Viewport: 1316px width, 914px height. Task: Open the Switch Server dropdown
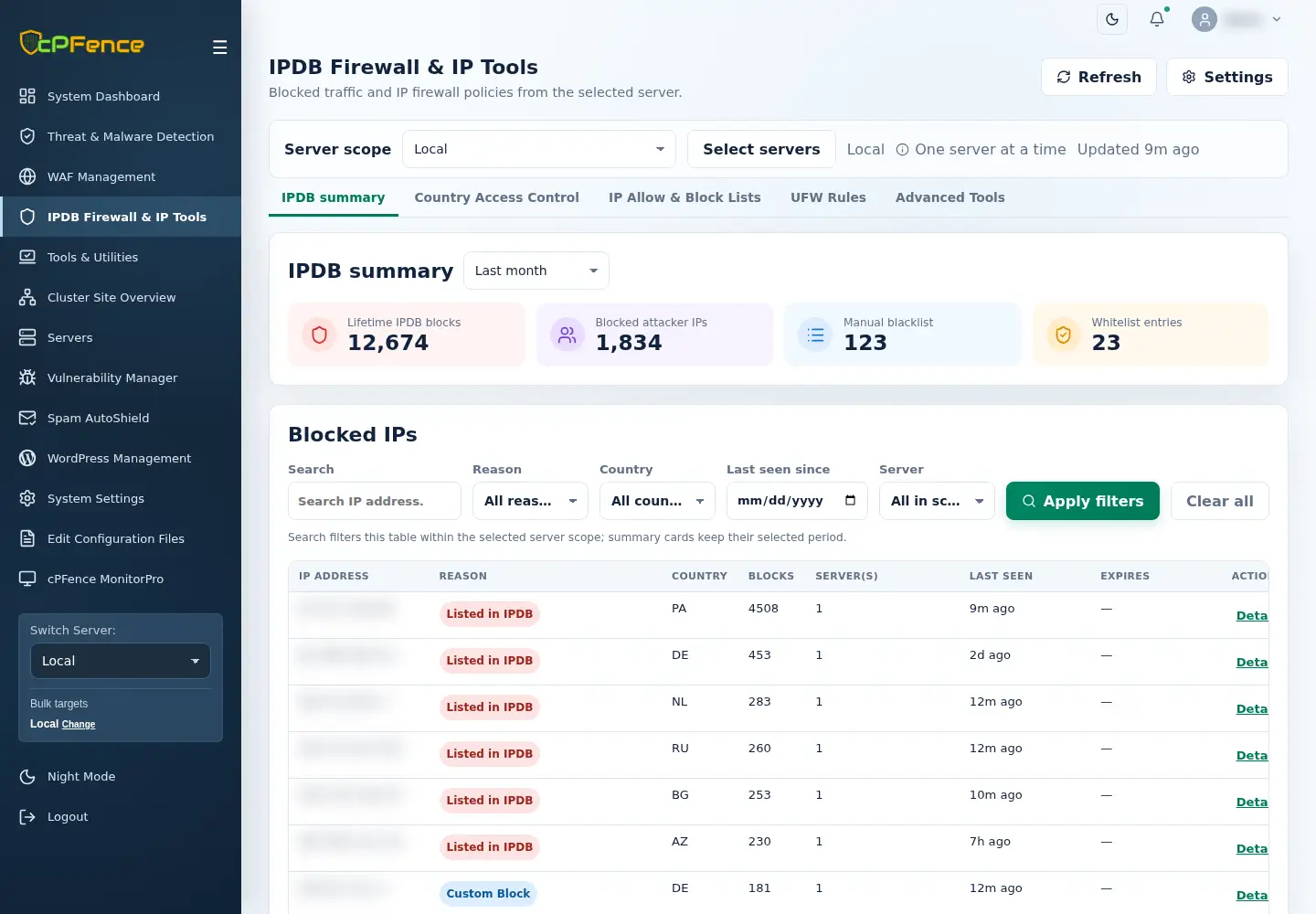(121, 661)
